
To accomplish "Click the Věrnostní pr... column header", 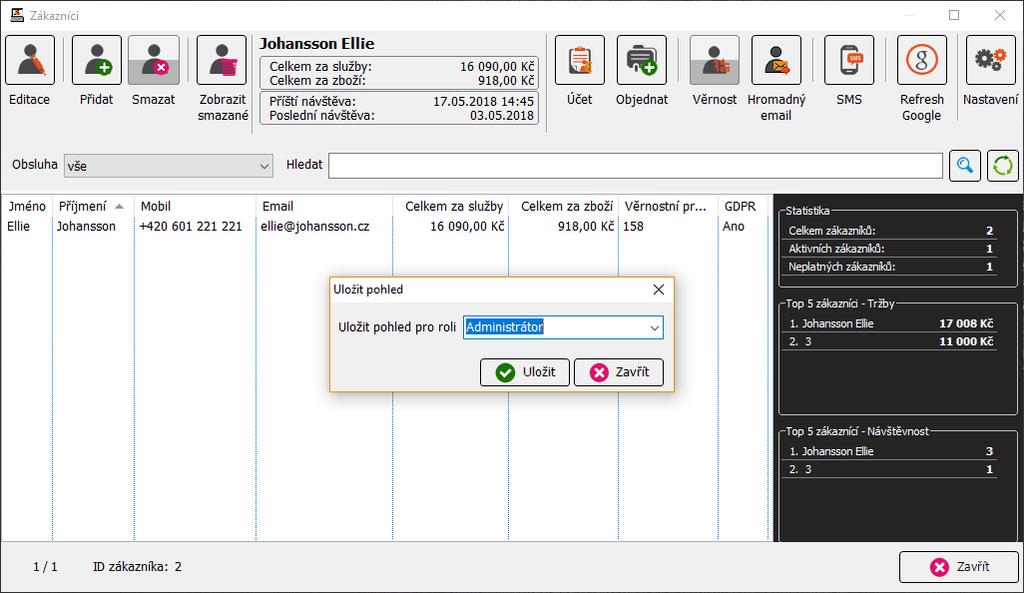I will tap(667, 206).
